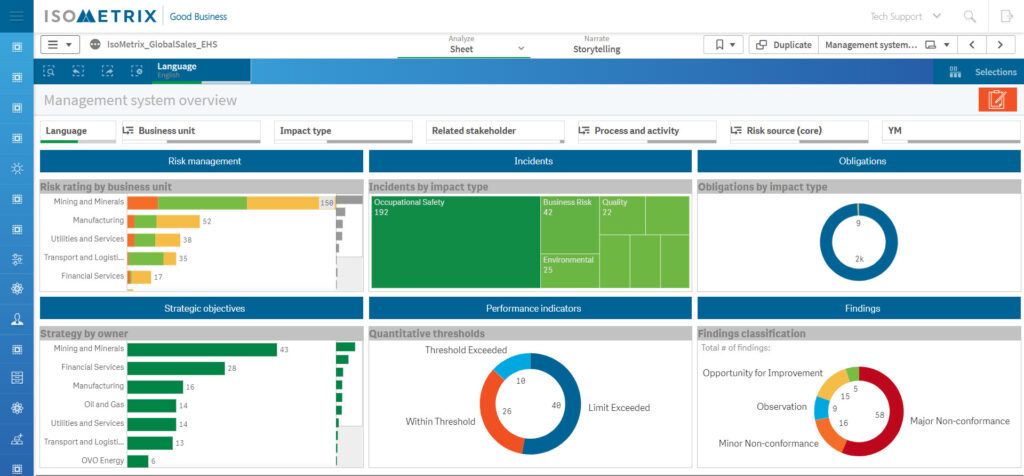Click the single person icon in sidebar
1024x476 pixels.
[17, 319]
